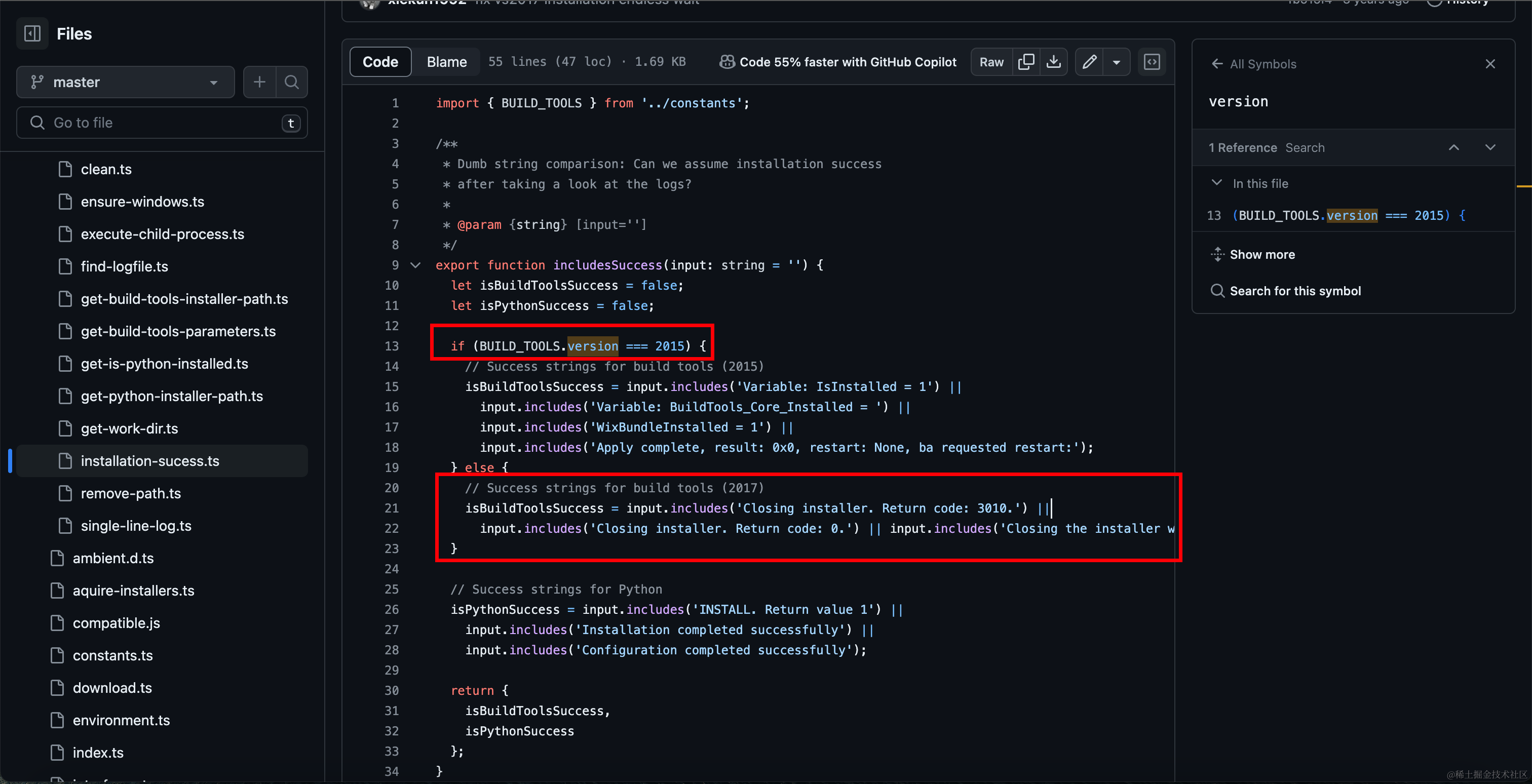Image resolution: width=1532 pixels, height=784 pixels.
Task: Go back to All Symbols
Action: click(1254, 64)
